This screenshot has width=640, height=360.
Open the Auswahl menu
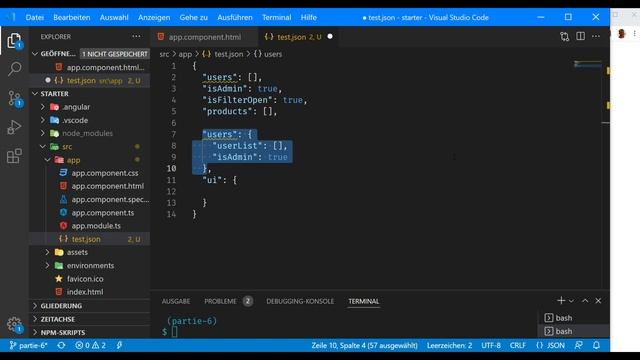pos(114,18)
